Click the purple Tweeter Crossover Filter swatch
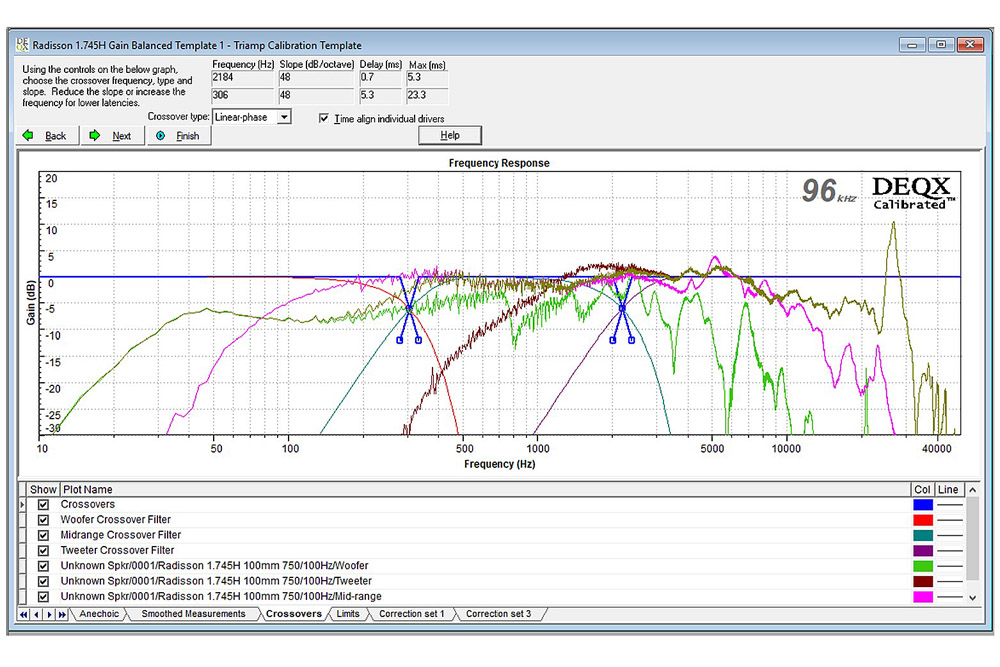This screenshot has height=667, width=1000. [x=923, y=550]
